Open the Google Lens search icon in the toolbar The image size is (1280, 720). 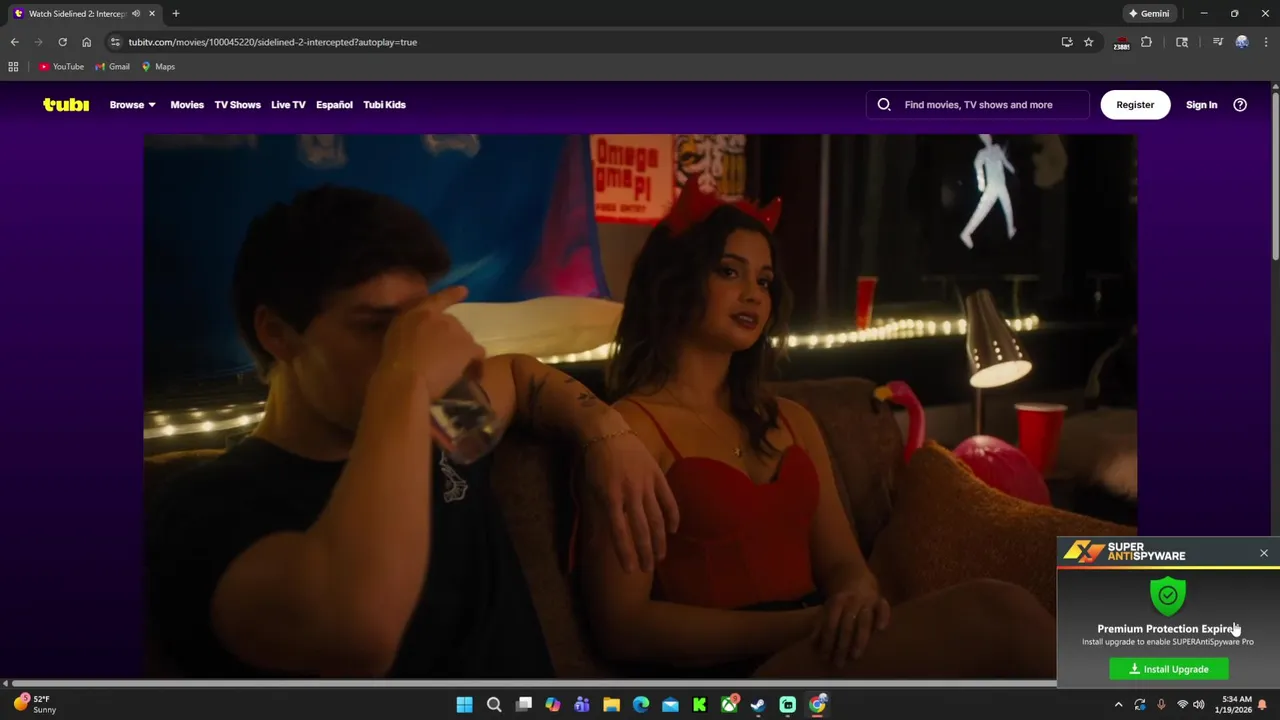tap(1182, 42)
